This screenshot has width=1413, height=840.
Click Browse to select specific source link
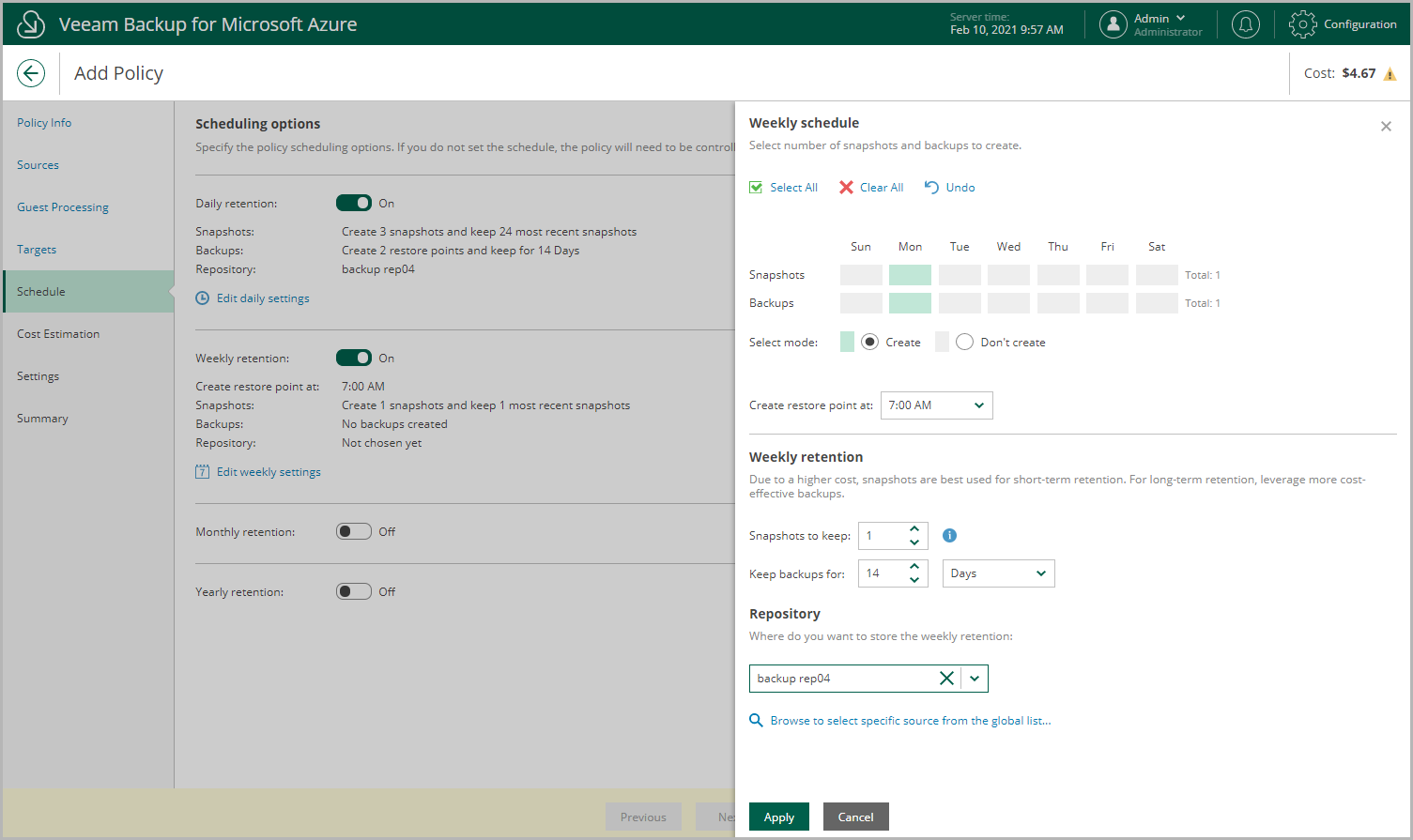point(911,721)
